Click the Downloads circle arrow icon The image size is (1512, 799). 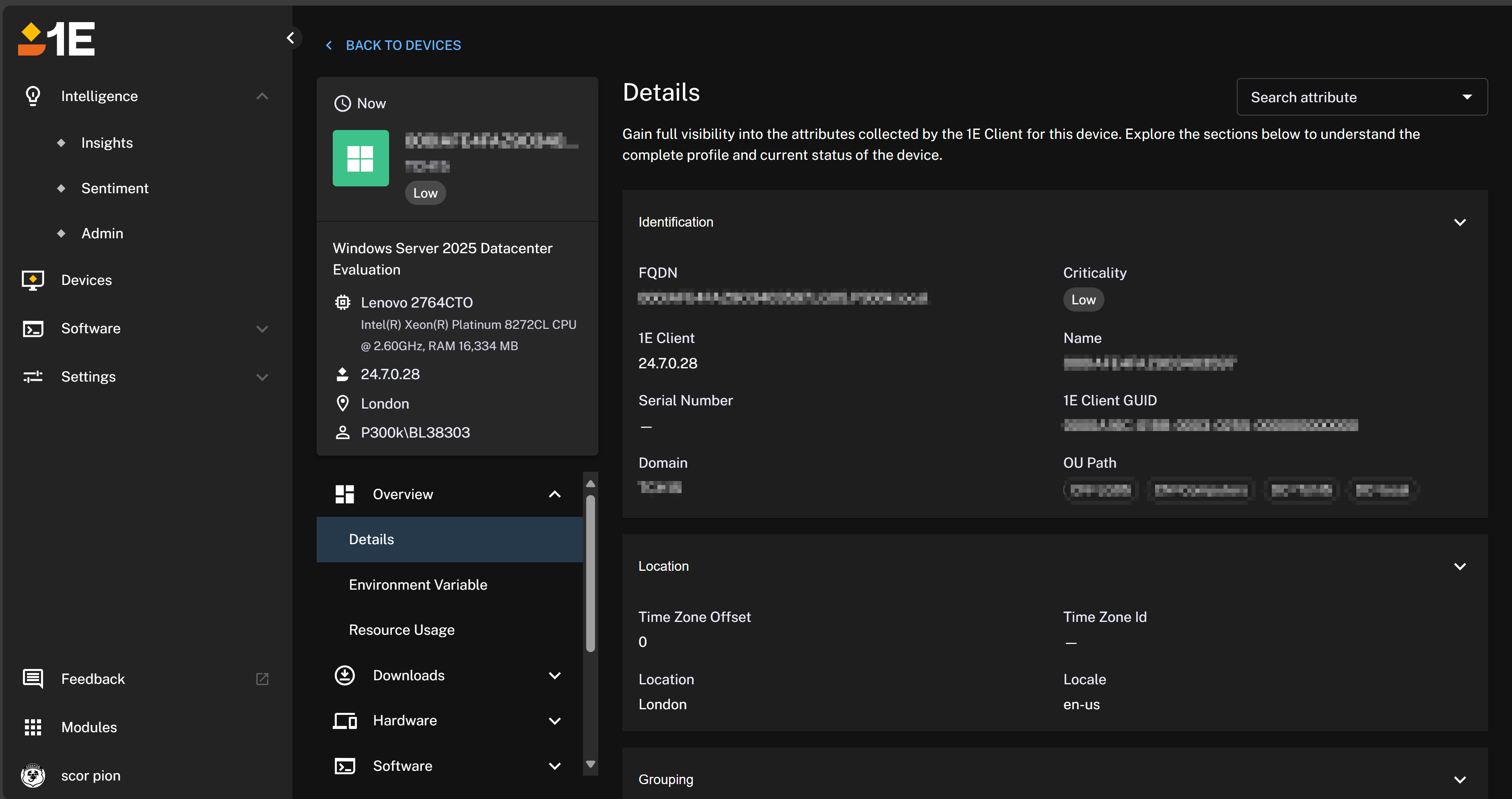(x=344, y=675)
